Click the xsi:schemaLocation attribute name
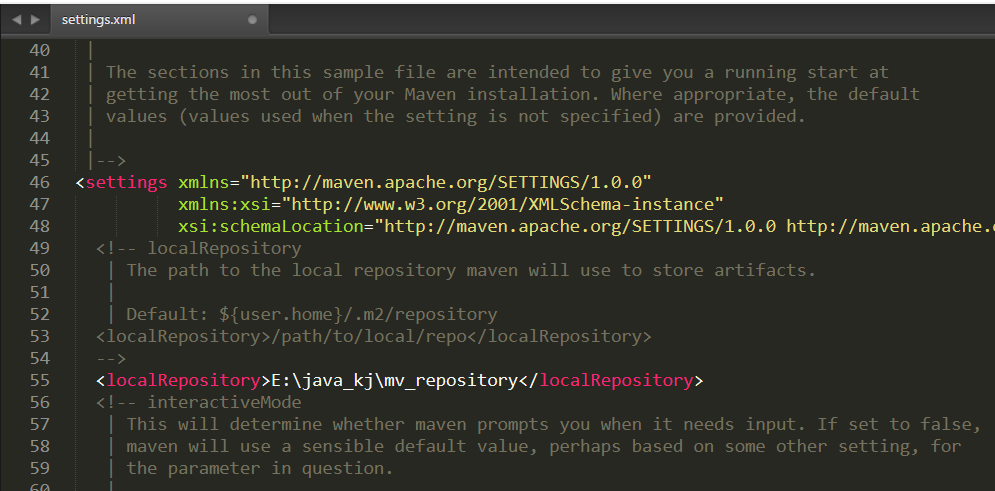This screenshot has width=995, height=491. pos(271,226)
